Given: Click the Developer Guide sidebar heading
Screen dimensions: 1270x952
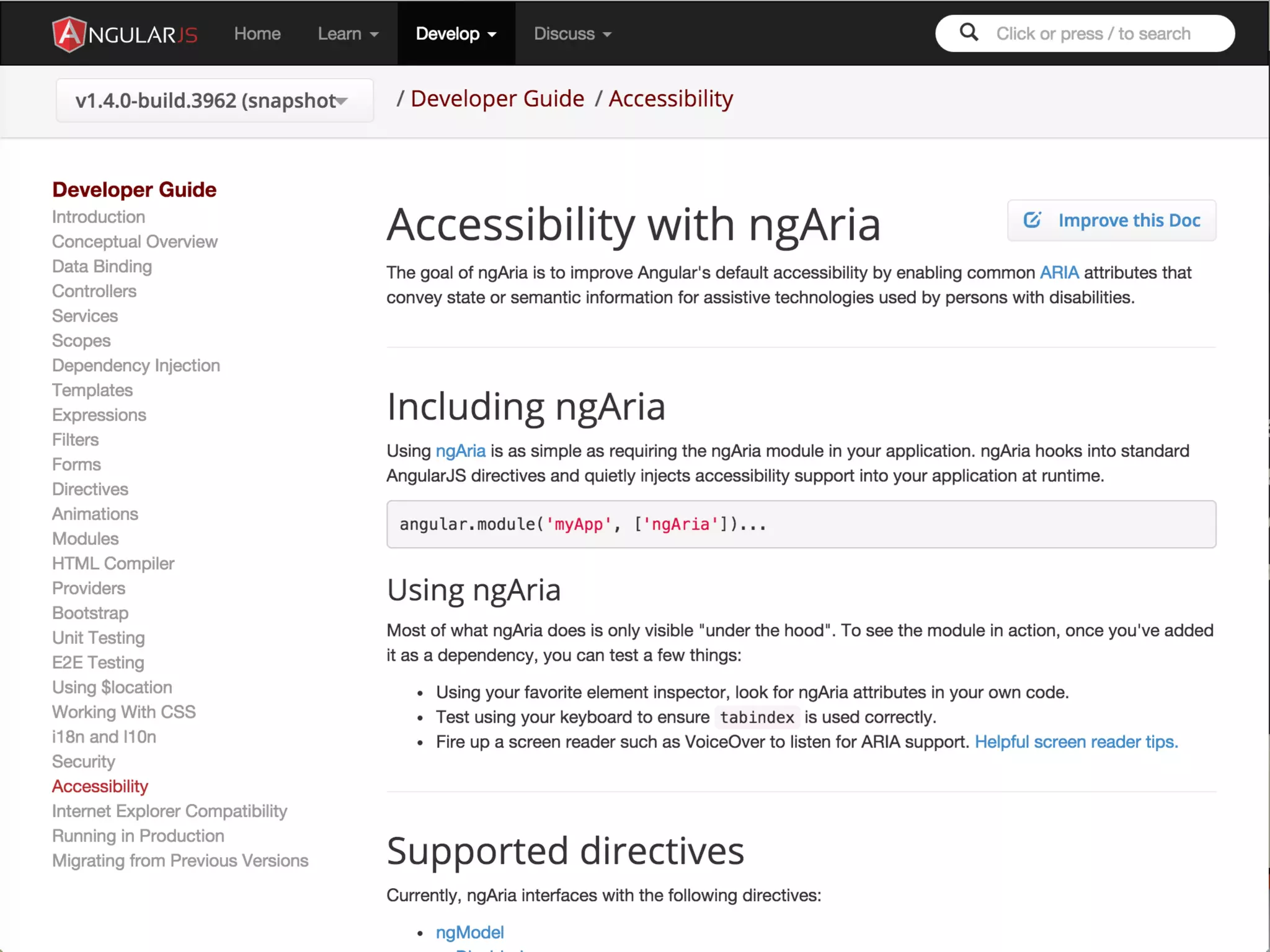Looking at the screenshot, I should pos(135,190).
